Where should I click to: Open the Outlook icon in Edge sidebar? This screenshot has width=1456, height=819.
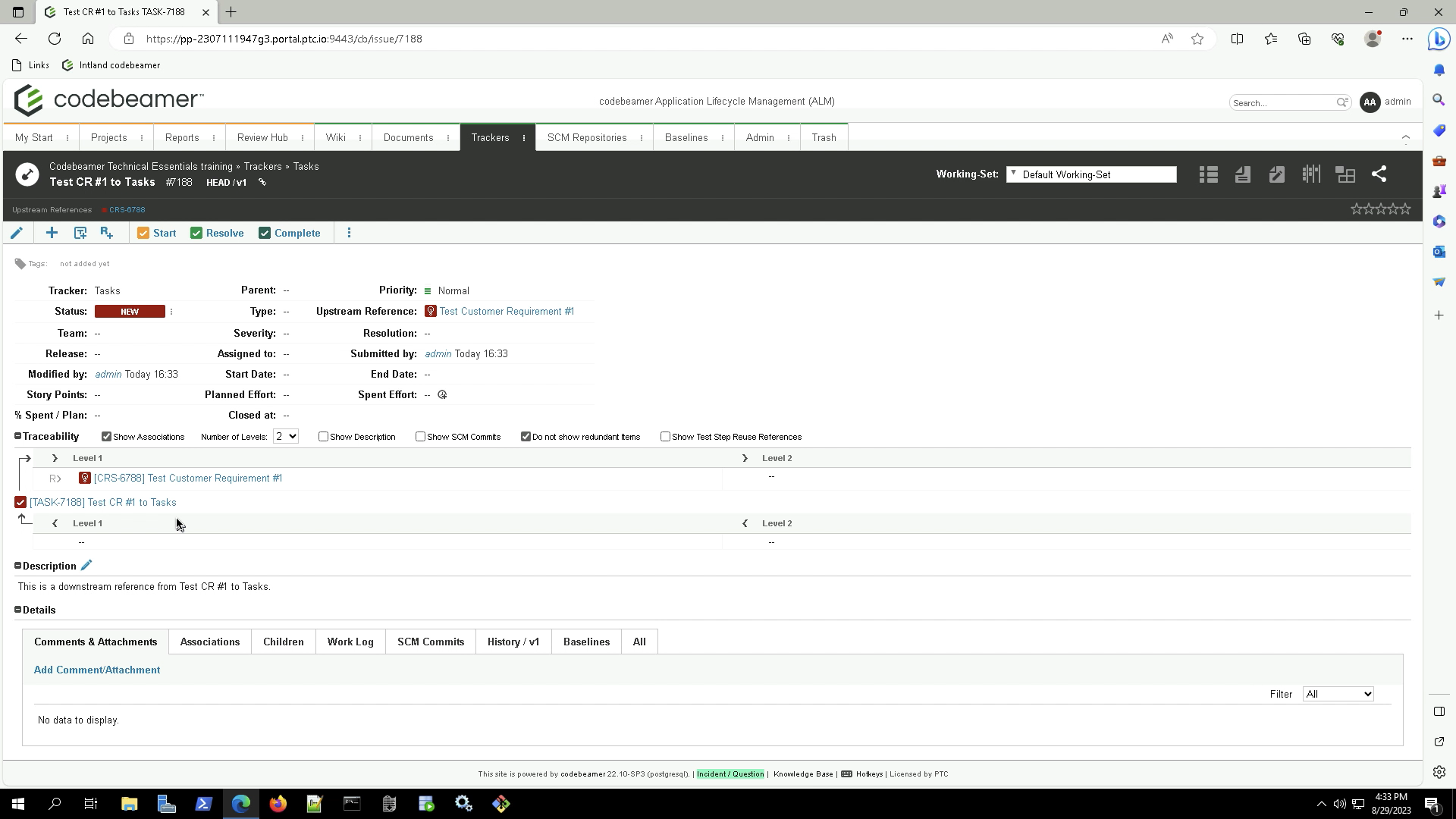coord(1439,252)
